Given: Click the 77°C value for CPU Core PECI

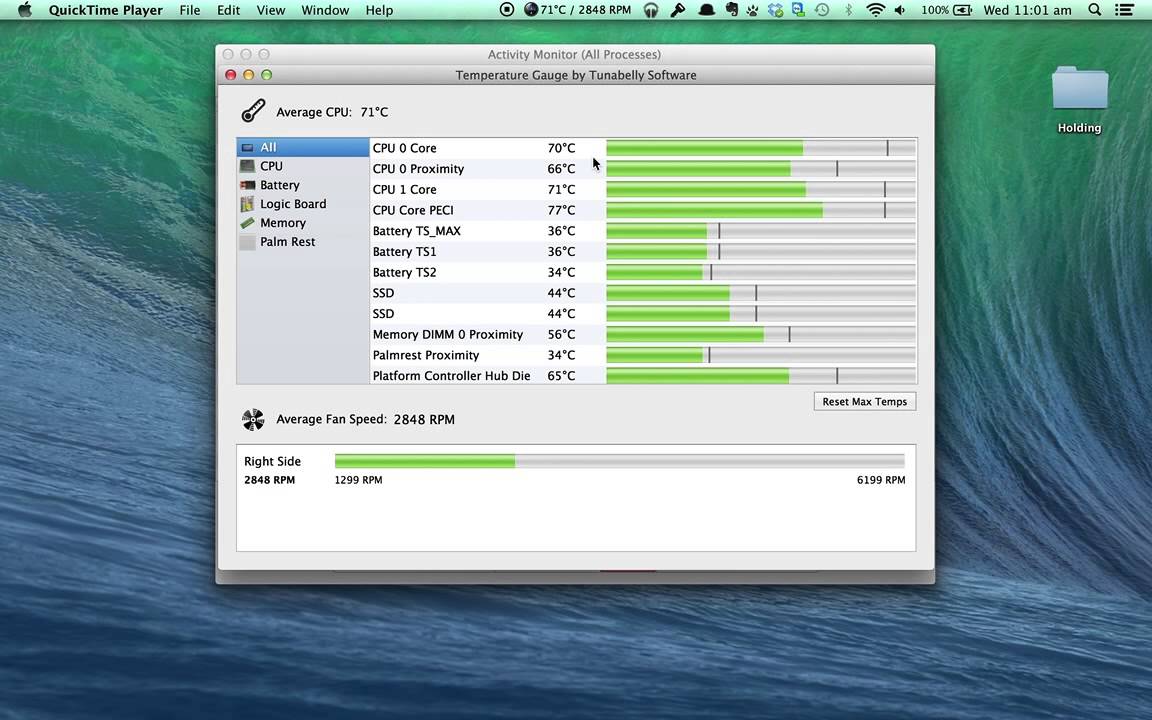Looking at the screenshot, I should point(561,210).
